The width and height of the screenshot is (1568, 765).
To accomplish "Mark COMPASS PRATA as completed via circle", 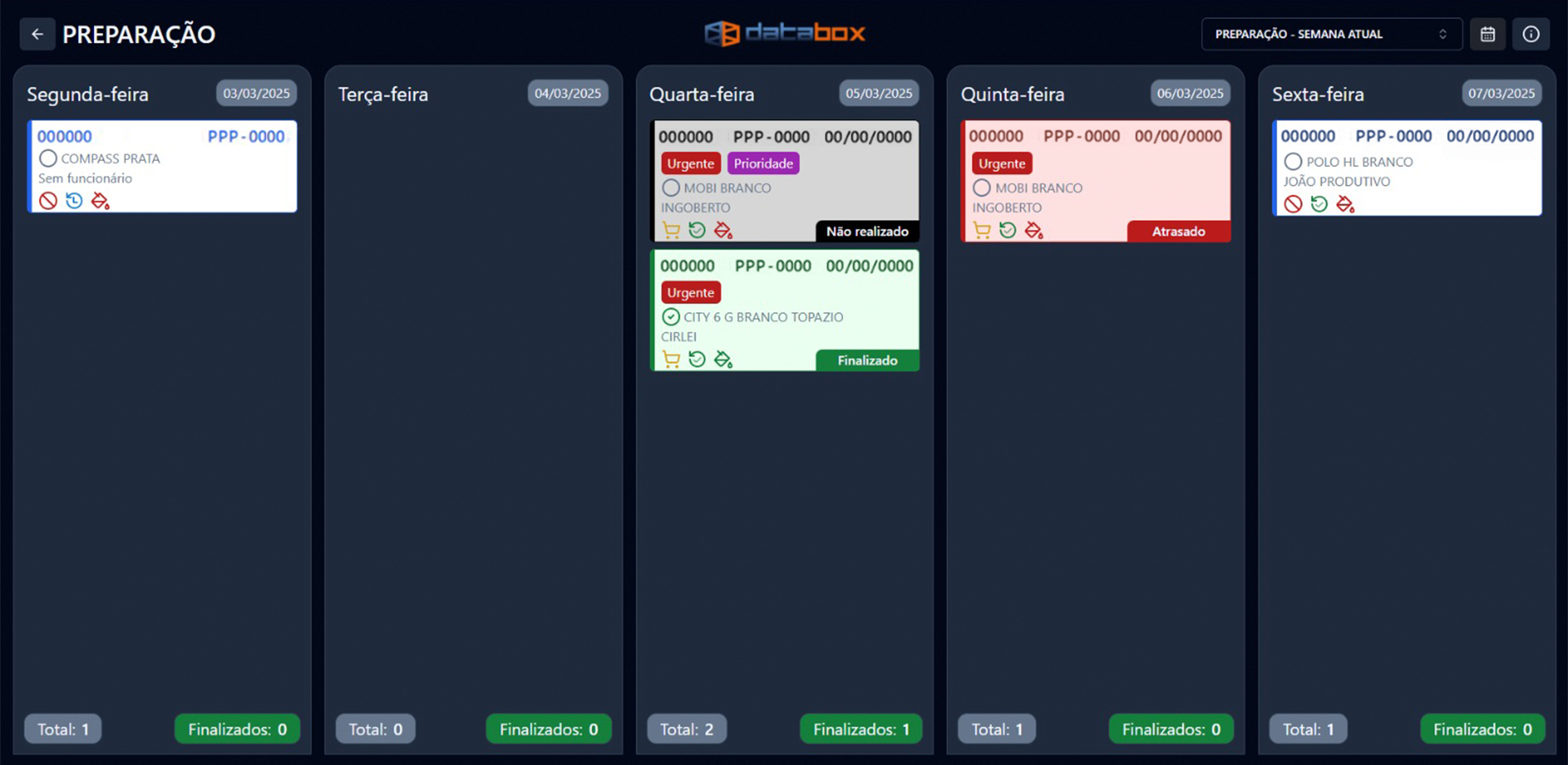I will point(48,158).
